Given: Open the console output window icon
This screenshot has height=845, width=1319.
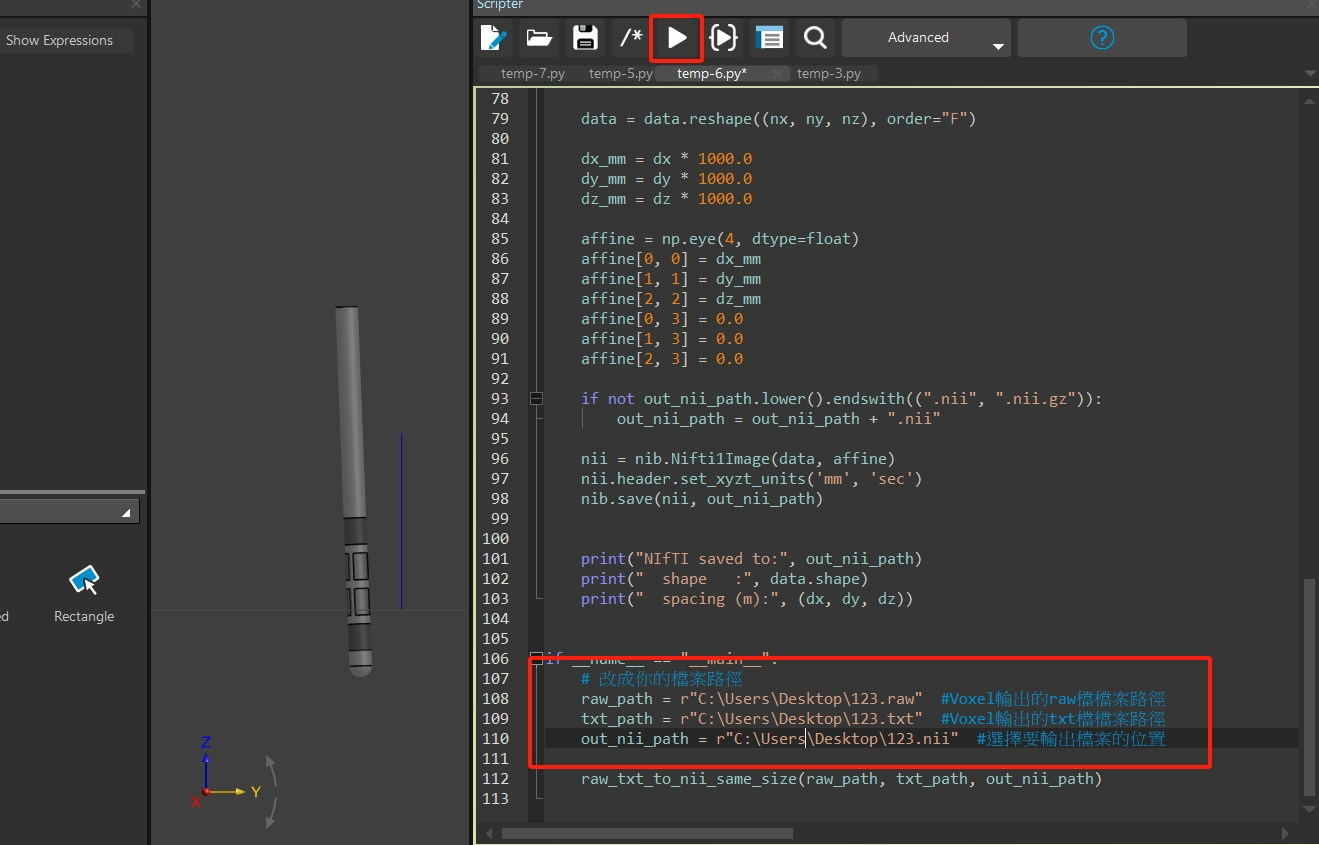Looking at the screenshot, I should tap(769, 38).
